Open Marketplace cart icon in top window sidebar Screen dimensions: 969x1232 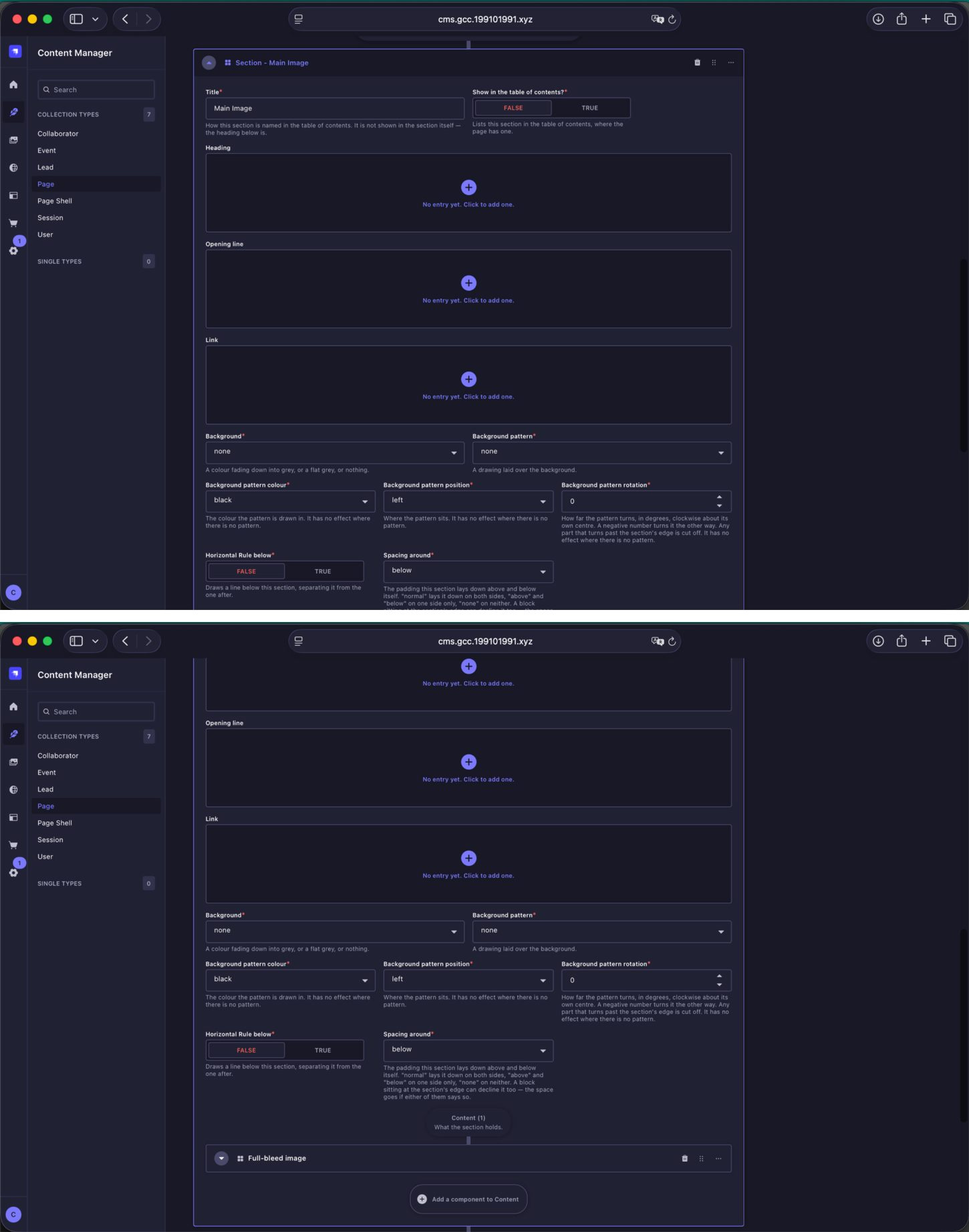13,223
